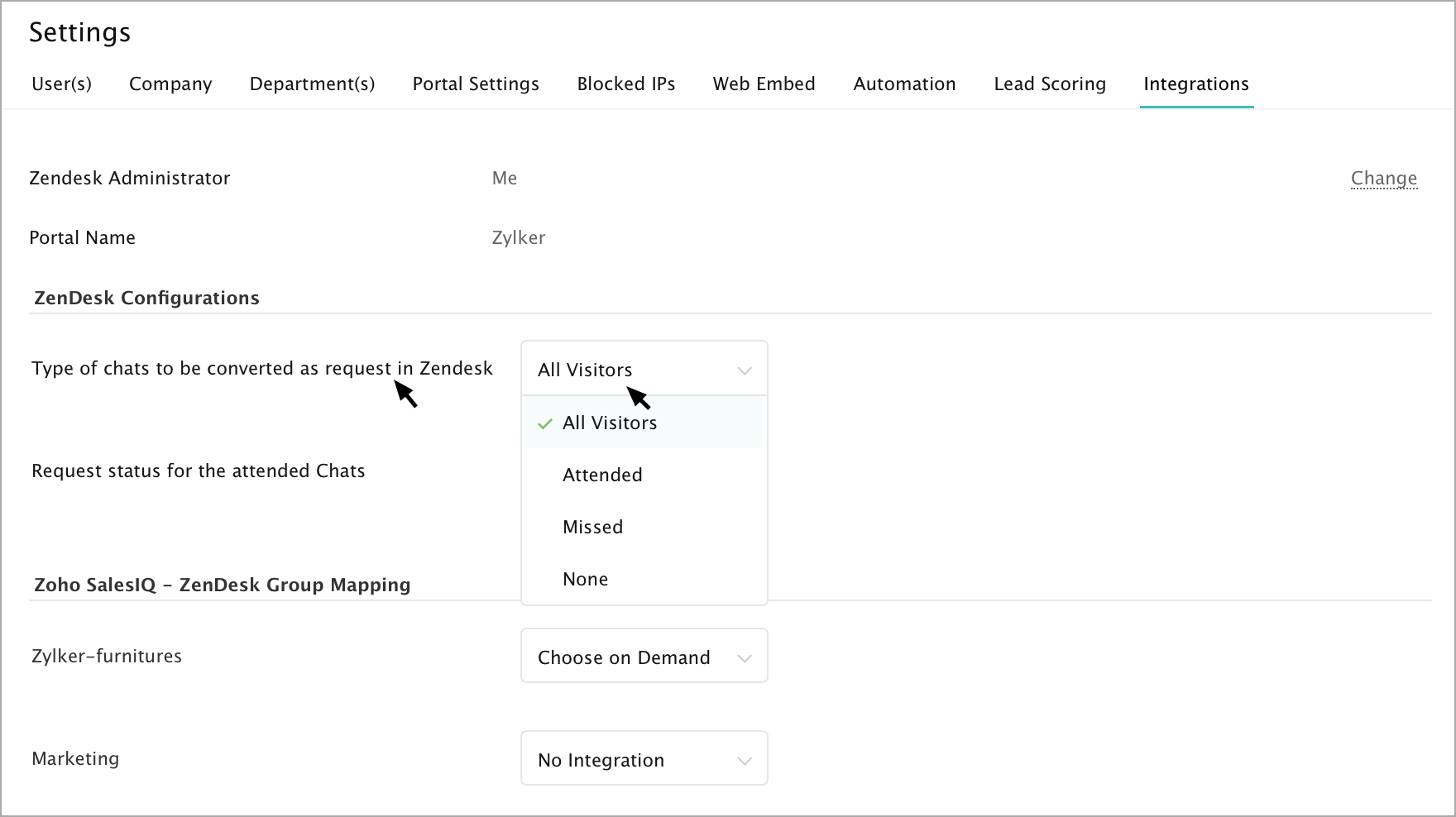The image size is (1456, 817).
Task: Click the Zylker-furnitures department label
Action: pyautogui.click(x=107, y=657)
